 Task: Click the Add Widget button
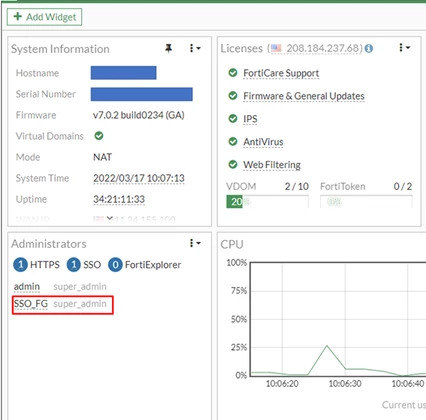point(44,17)
